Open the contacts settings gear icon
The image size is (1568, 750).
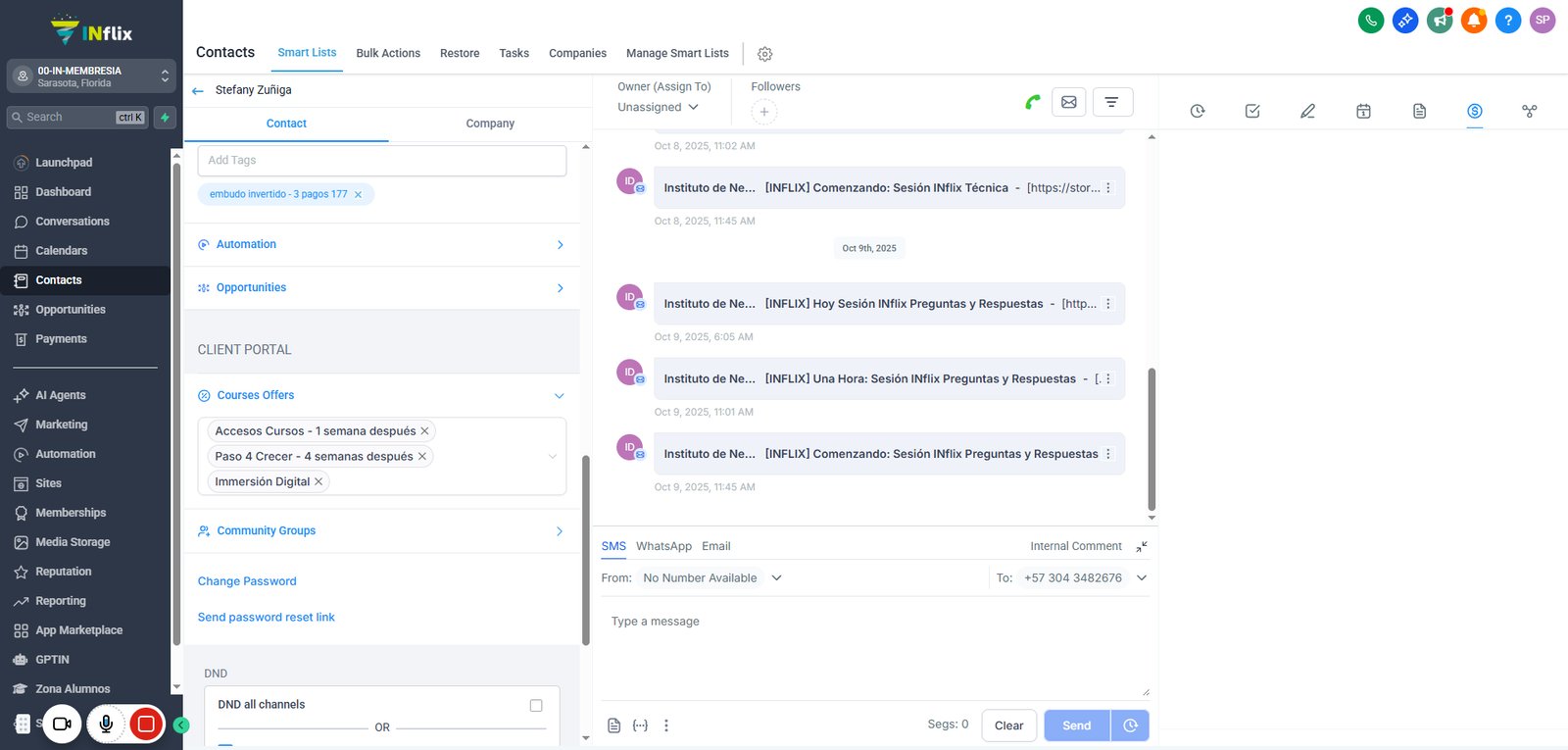765,54
